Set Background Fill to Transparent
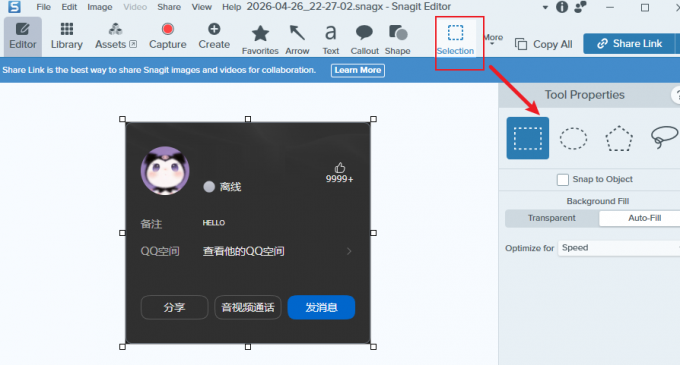 (x=552, y=218)
